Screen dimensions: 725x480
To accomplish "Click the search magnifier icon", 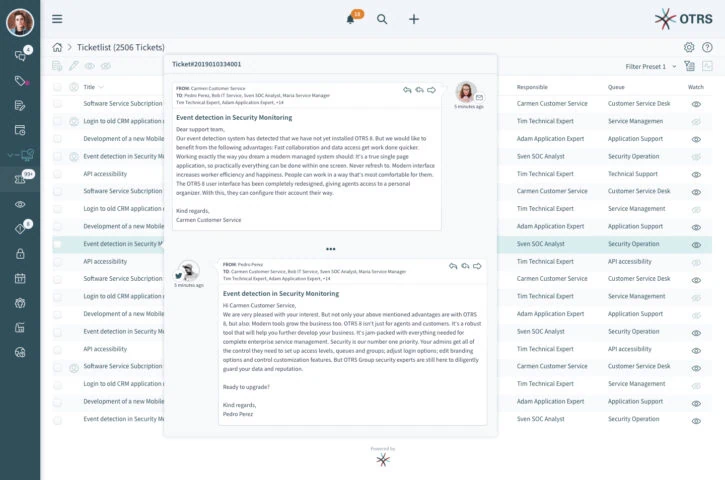I will click(382, 19).
